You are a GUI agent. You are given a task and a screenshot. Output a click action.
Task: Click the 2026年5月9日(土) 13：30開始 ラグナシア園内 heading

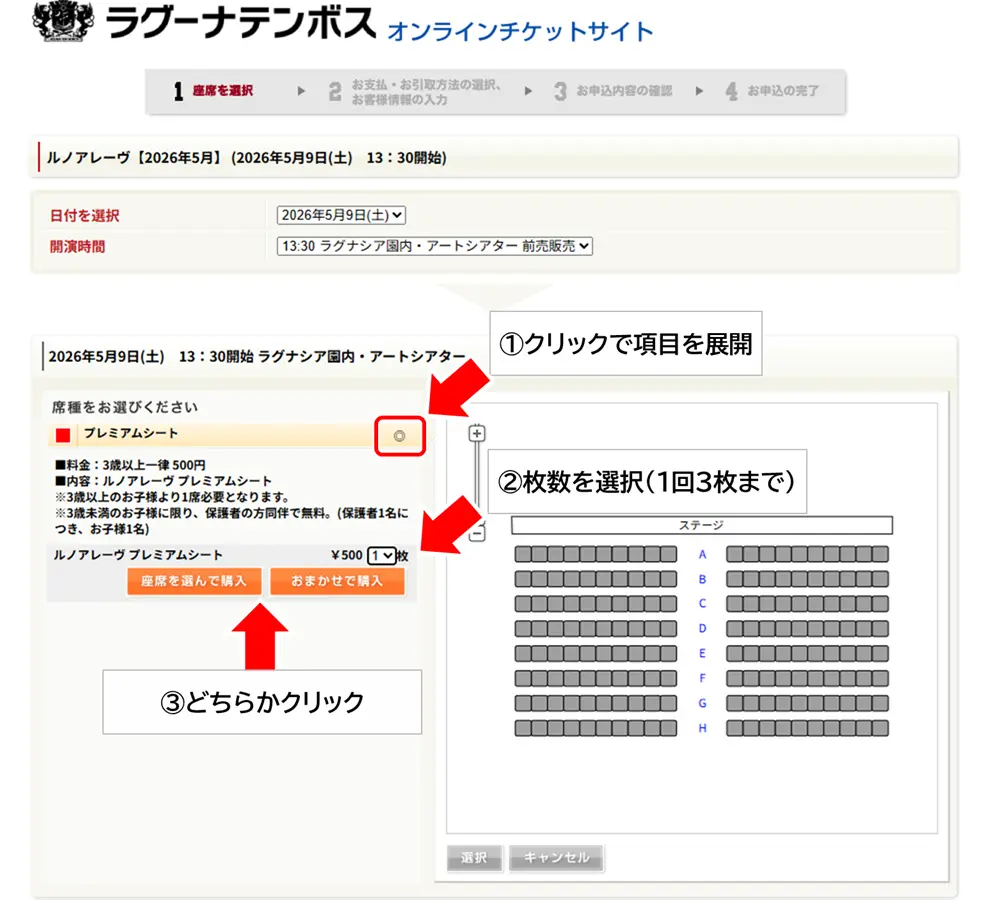click(256, 357)
